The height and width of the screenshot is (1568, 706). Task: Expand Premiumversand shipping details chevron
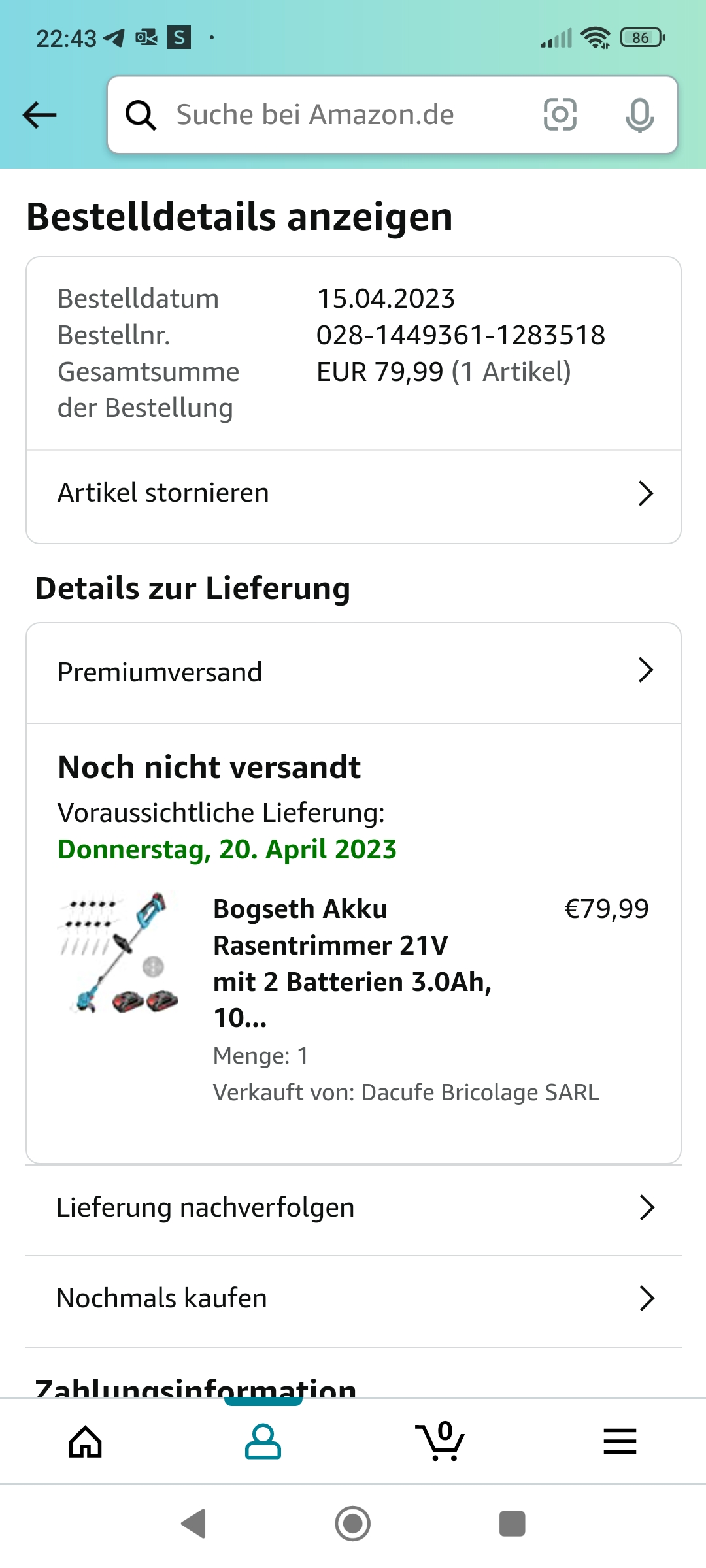point(645,670)
